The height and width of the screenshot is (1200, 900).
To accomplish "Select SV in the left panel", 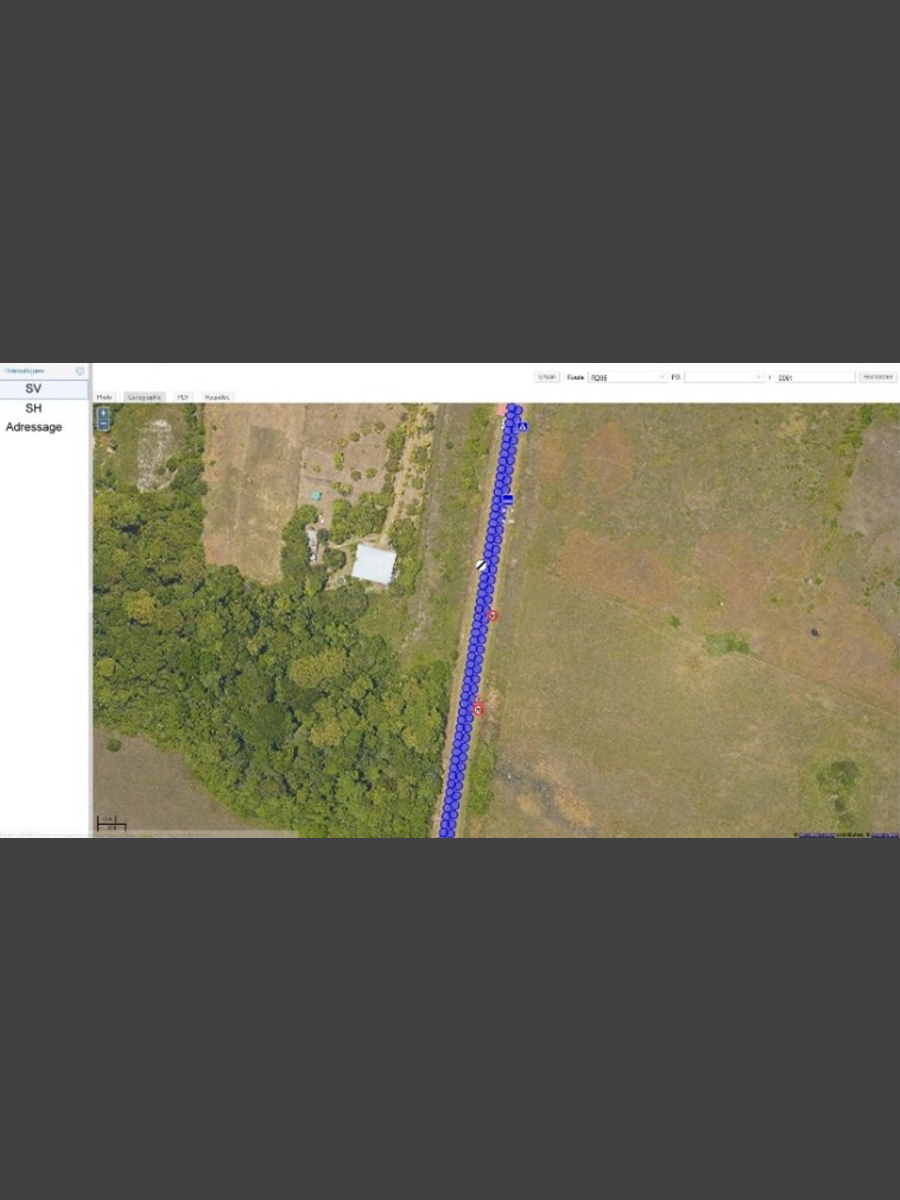I will coord(34,389).
